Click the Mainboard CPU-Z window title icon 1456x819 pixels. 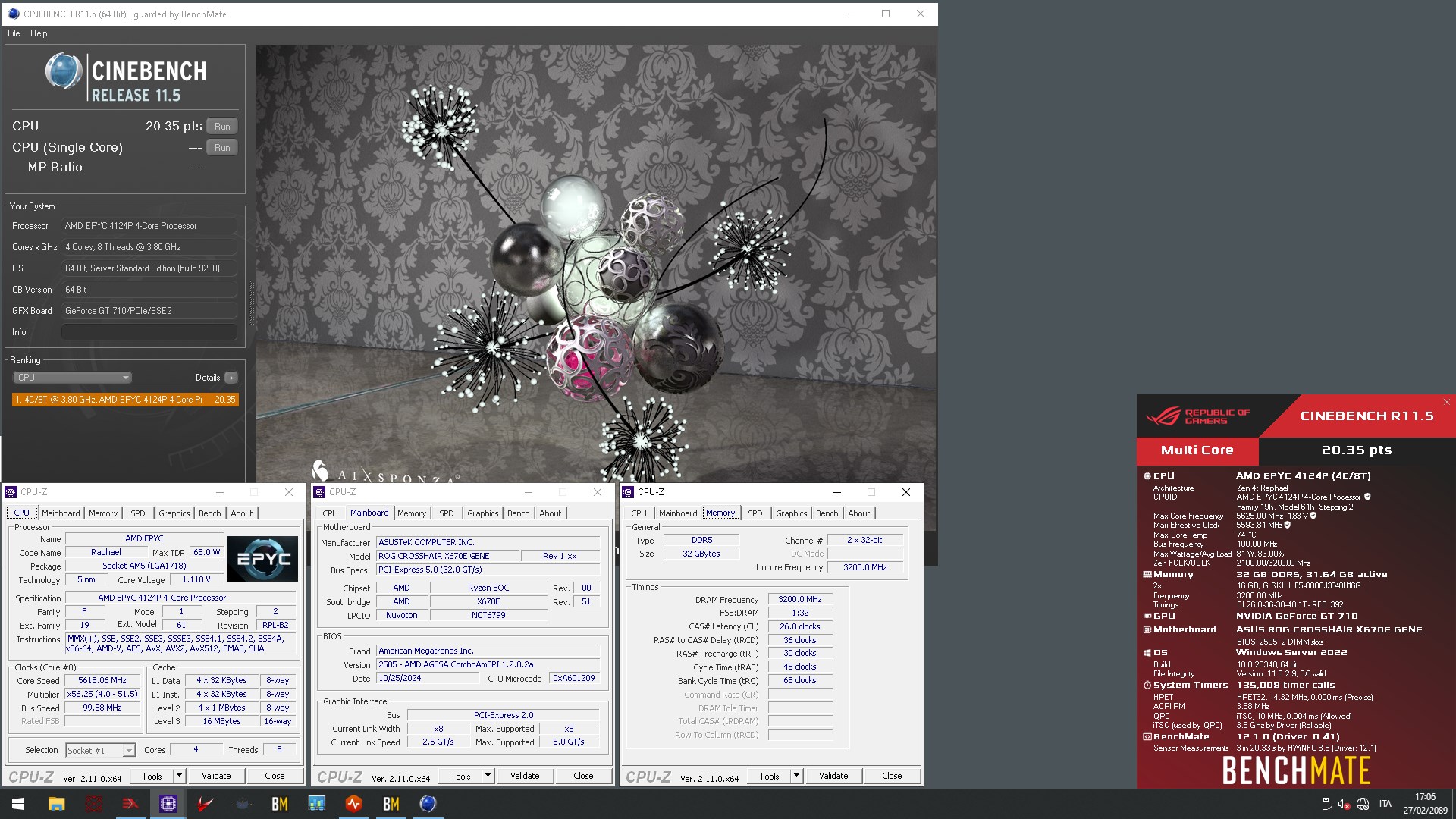[x=319, y=492]
